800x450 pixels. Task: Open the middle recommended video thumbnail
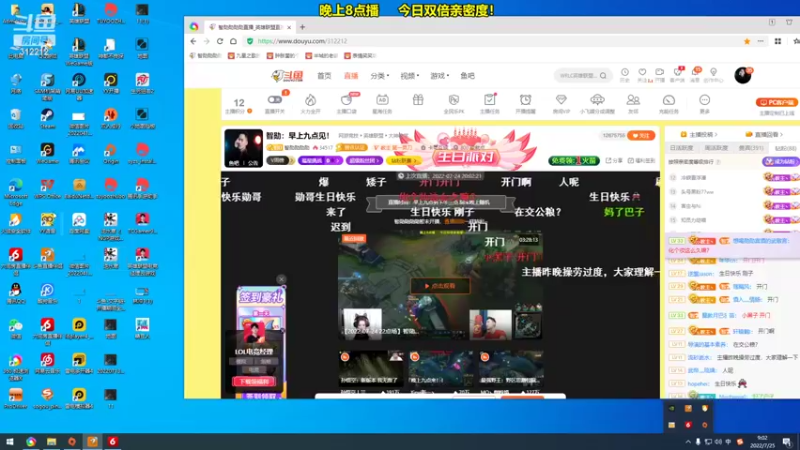[x=441, y=368]
